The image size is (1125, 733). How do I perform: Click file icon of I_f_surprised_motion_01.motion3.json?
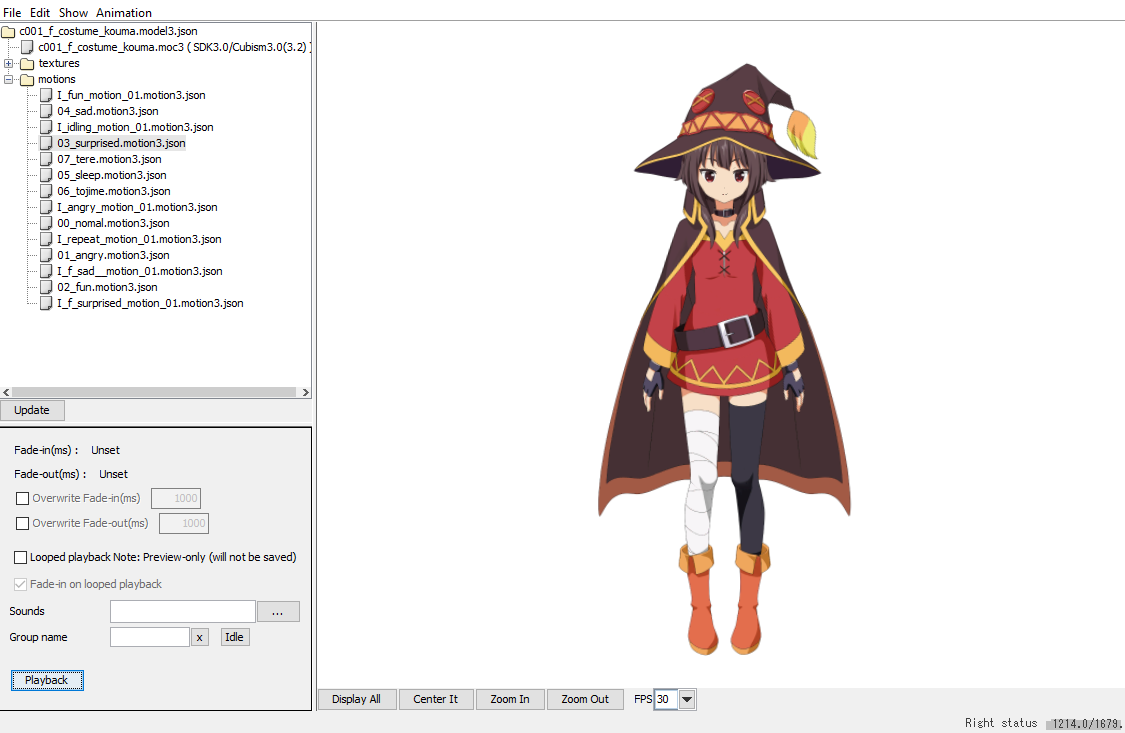[x=47, y=303]
